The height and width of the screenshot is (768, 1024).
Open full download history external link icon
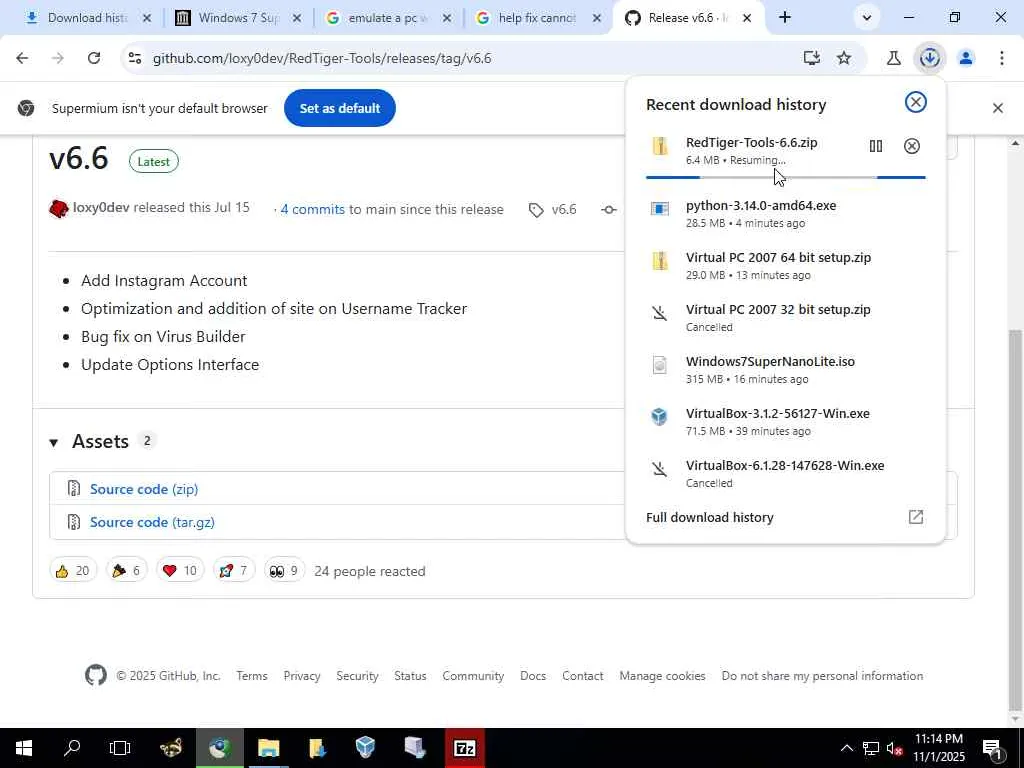pos(916,517)
